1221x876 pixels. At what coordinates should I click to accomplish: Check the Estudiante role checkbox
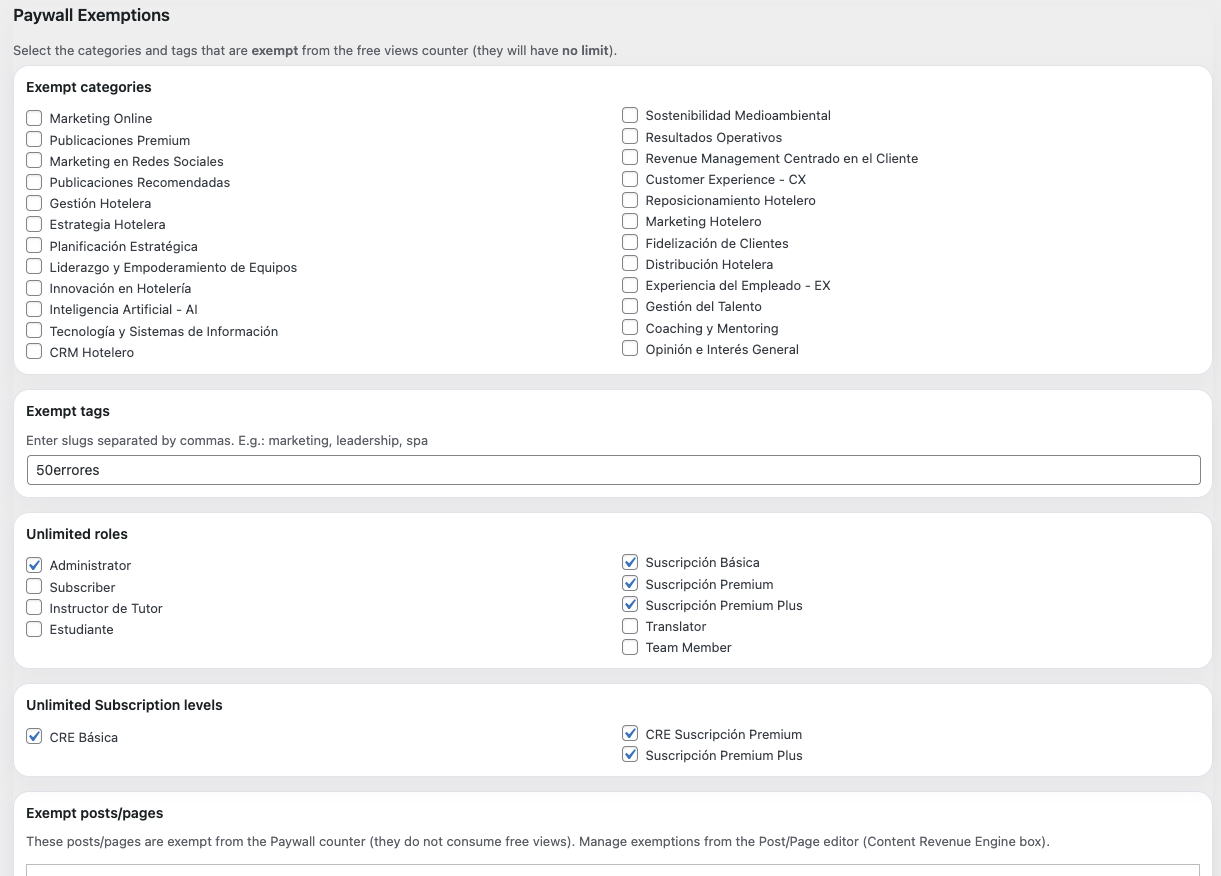[34, 628]
